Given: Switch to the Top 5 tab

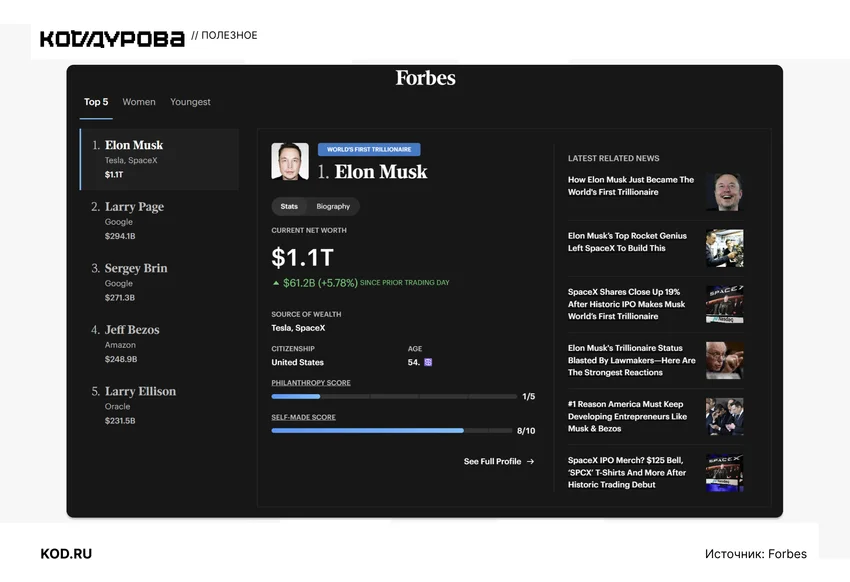Looking at the screenshot, I should [96, 102].
